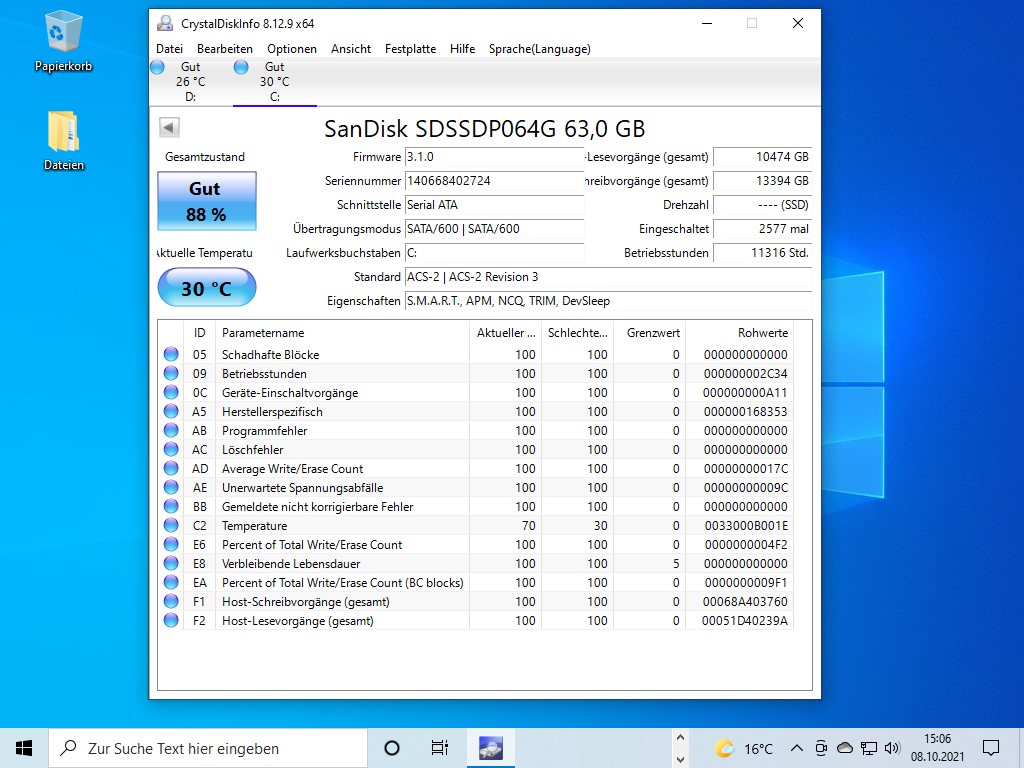Switch to drive D: tab at 26 °C
1024x768 pixels.
coord(190,82)
